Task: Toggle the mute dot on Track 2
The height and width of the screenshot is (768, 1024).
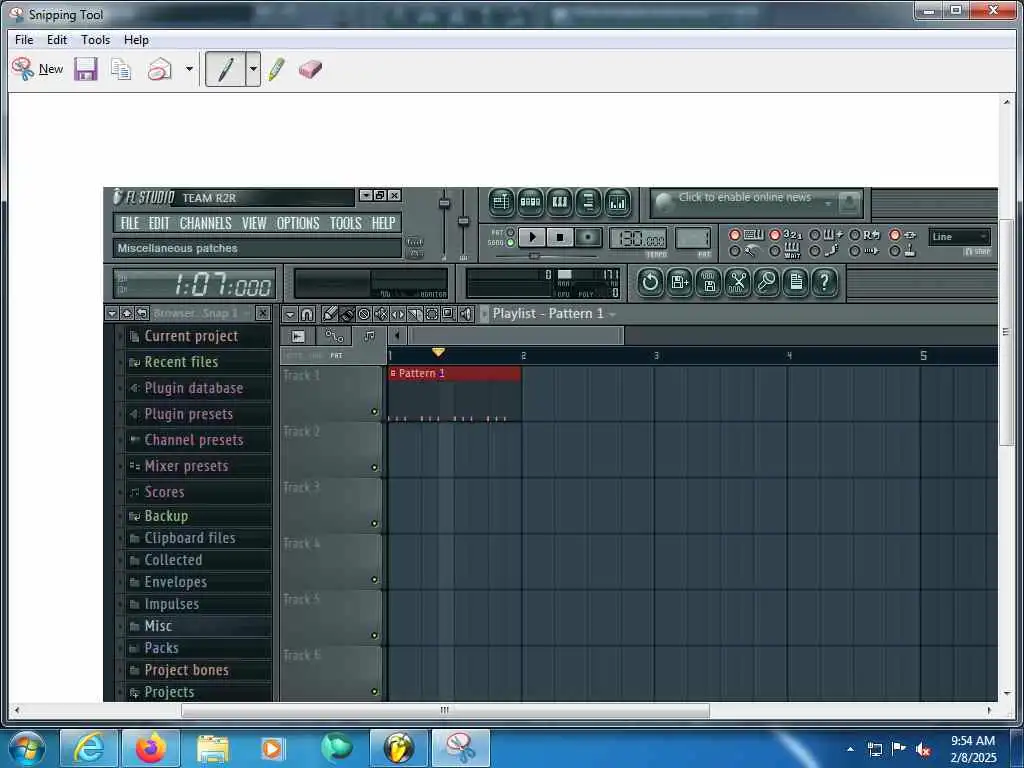Action: point(374,468)
